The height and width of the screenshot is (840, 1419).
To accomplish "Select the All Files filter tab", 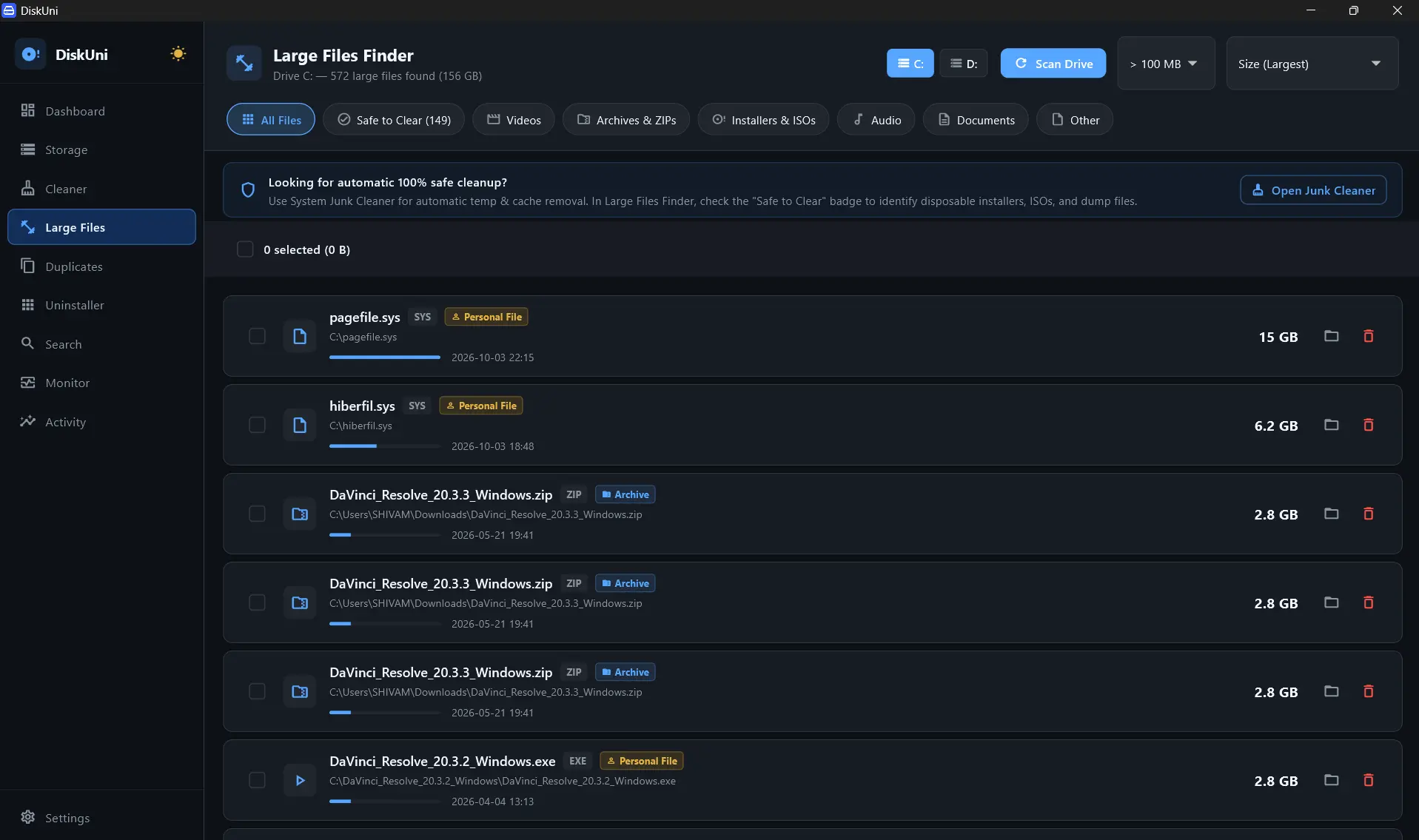I will [271, 120].
